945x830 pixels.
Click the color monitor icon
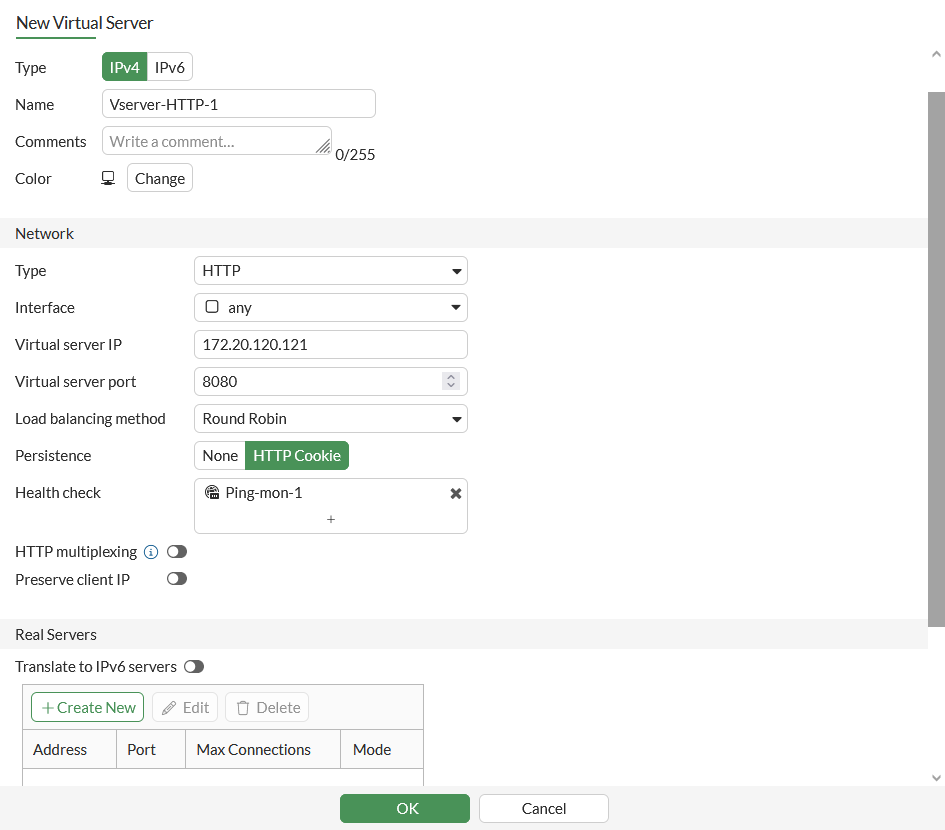pos(108,178)
